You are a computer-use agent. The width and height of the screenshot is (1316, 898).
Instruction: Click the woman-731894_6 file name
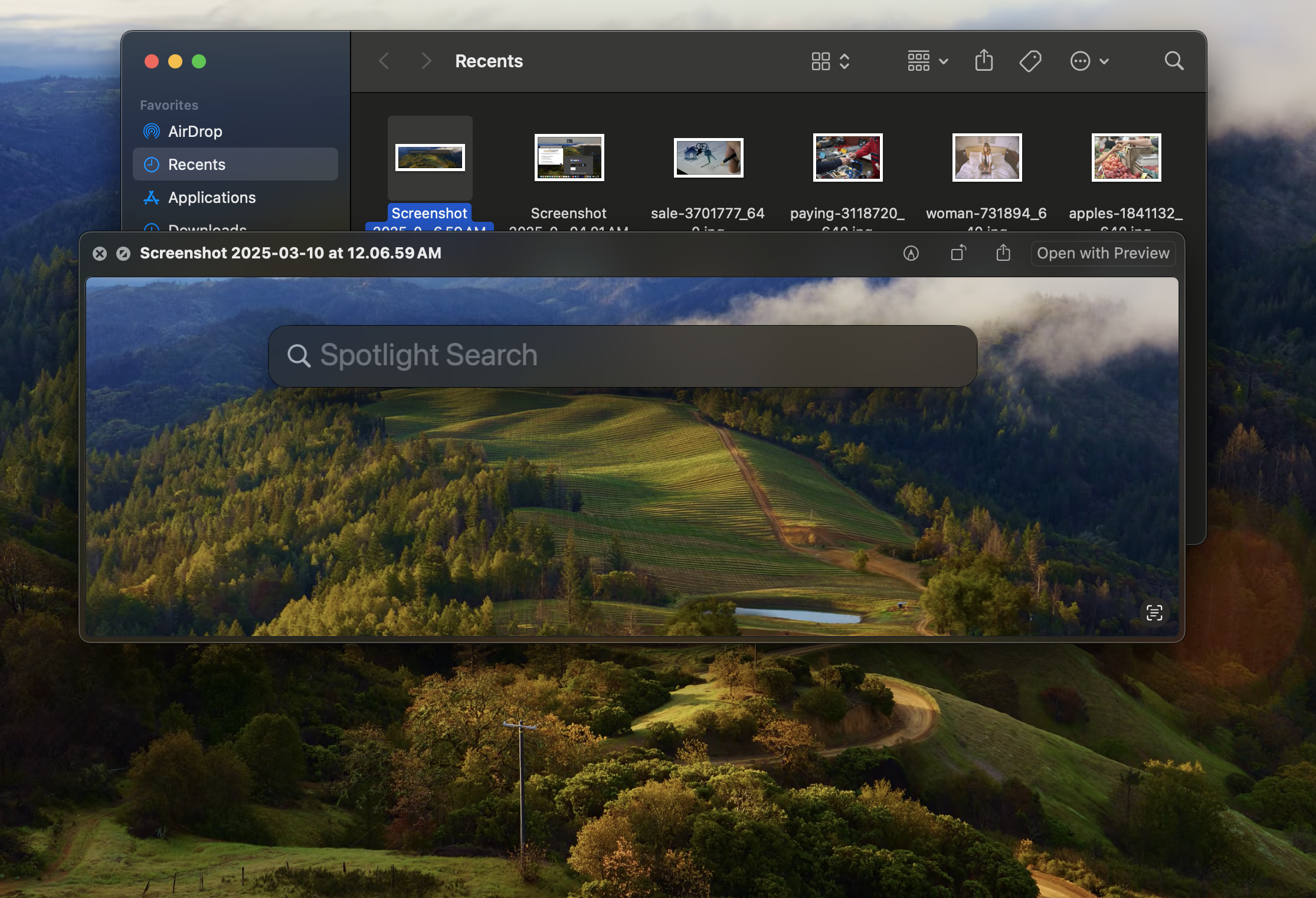tap(986, 213)
